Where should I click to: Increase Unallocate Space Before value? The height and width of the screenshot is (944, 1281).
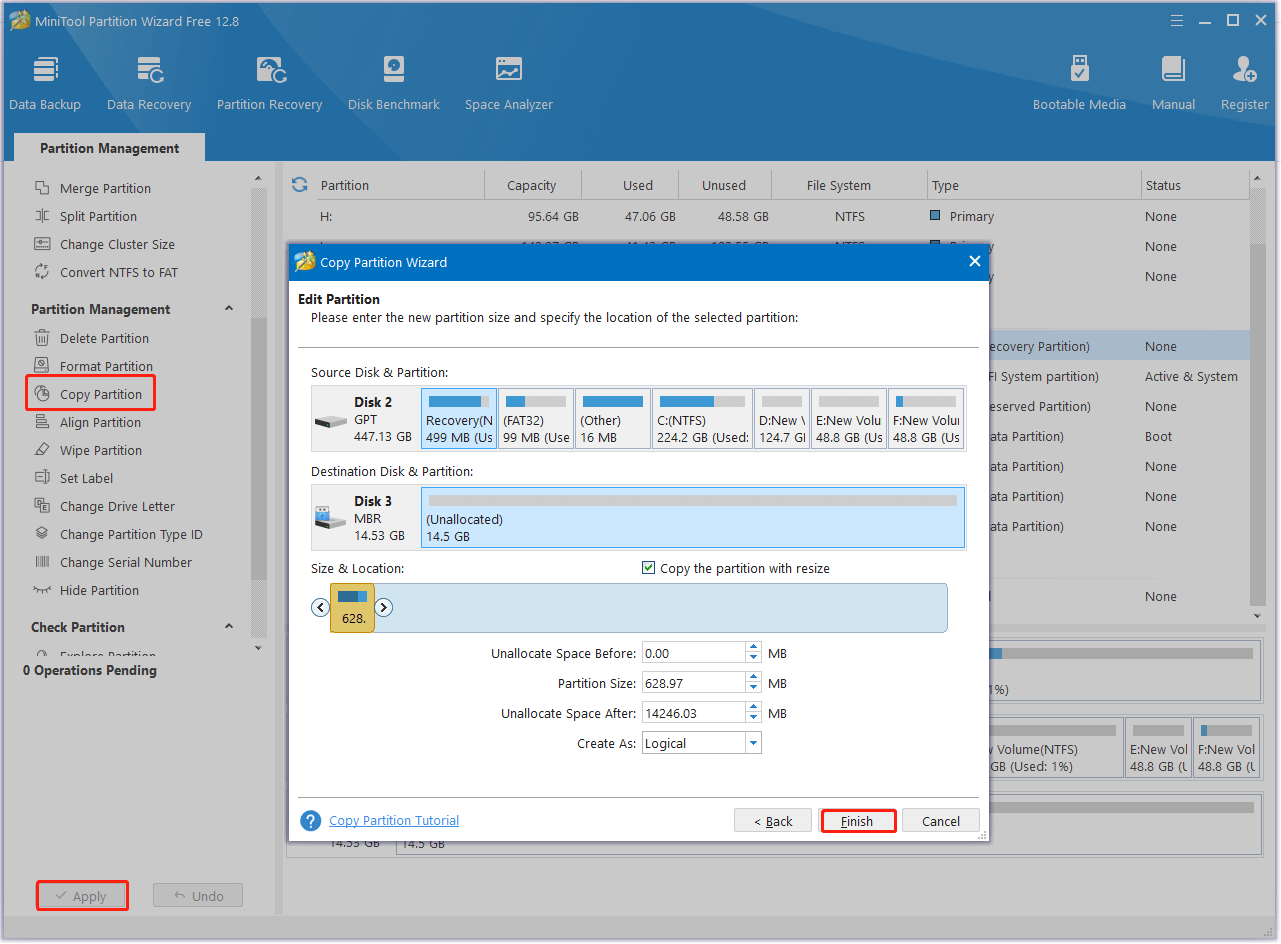point(753,648)
